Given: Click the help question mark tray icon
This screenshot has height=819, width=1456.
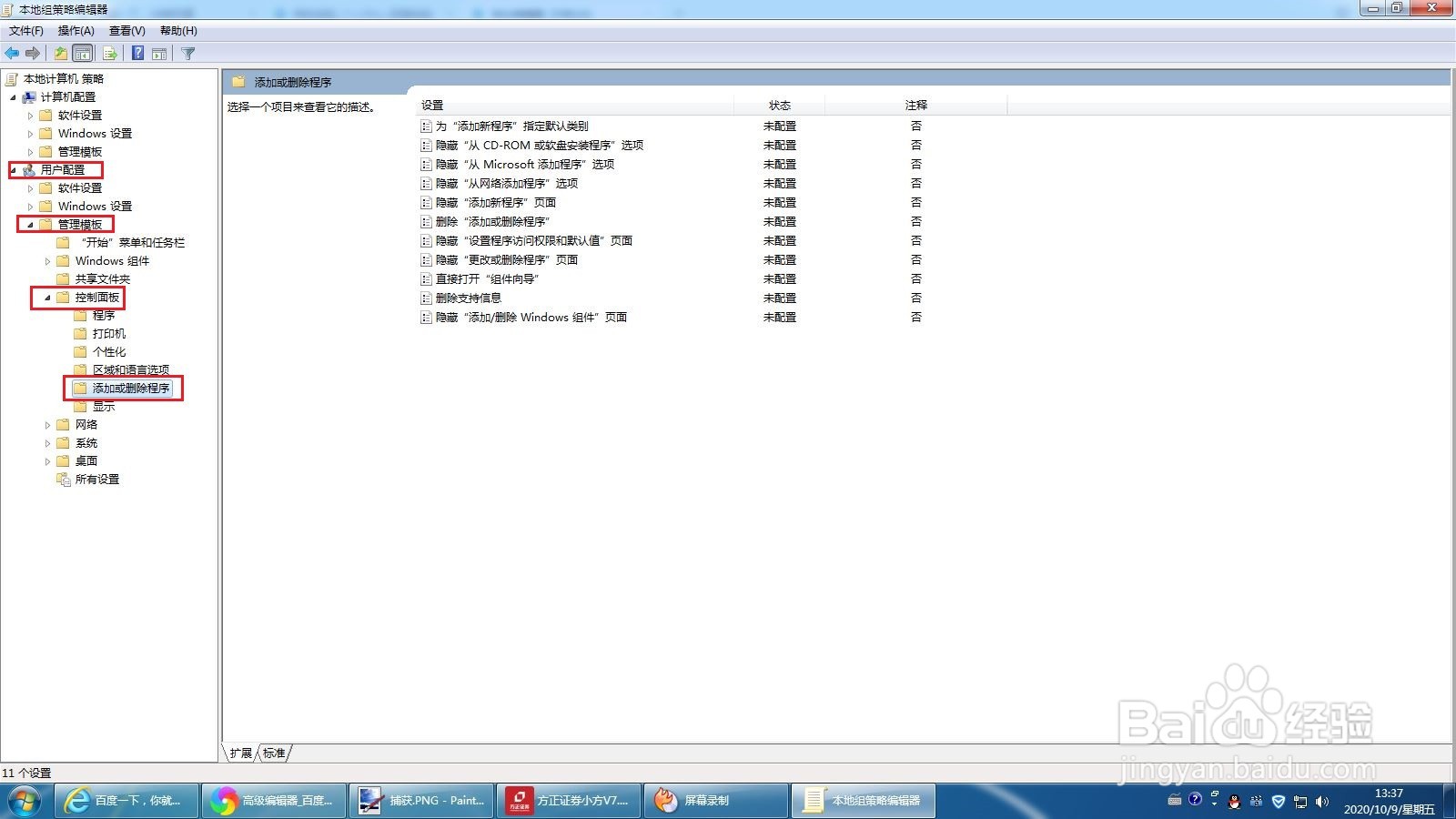Looking at the screenshot, I should coord(1195,799).
